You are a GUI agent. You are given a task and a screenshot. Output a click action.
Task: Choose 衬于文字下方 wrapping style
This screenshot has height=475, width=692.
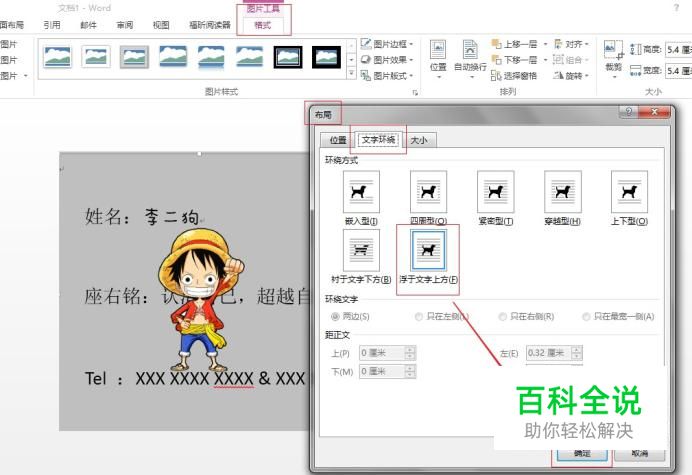click(x=361, y=256)
